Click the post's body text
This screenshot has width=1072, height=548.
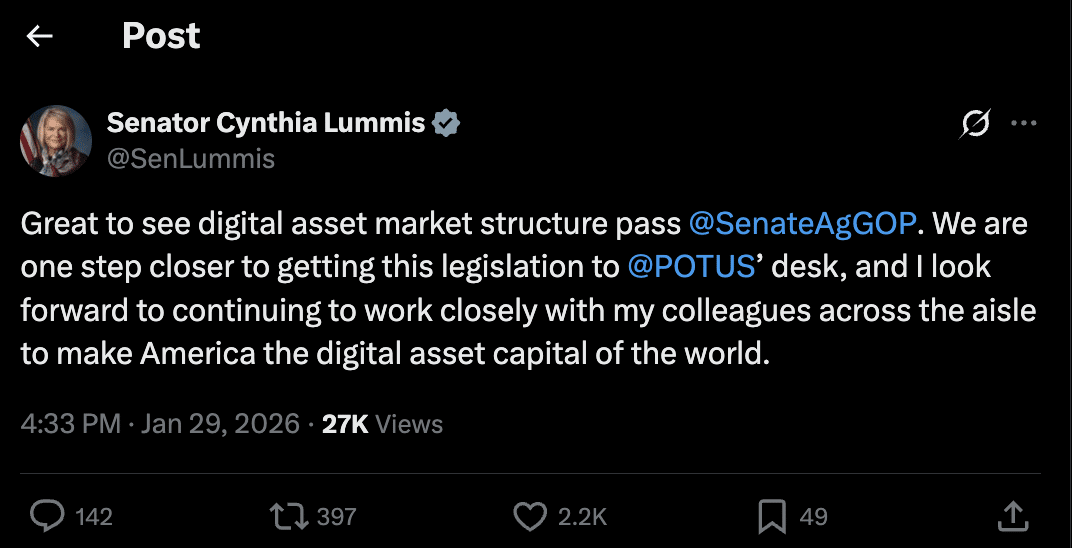click(x=400, y=311)
